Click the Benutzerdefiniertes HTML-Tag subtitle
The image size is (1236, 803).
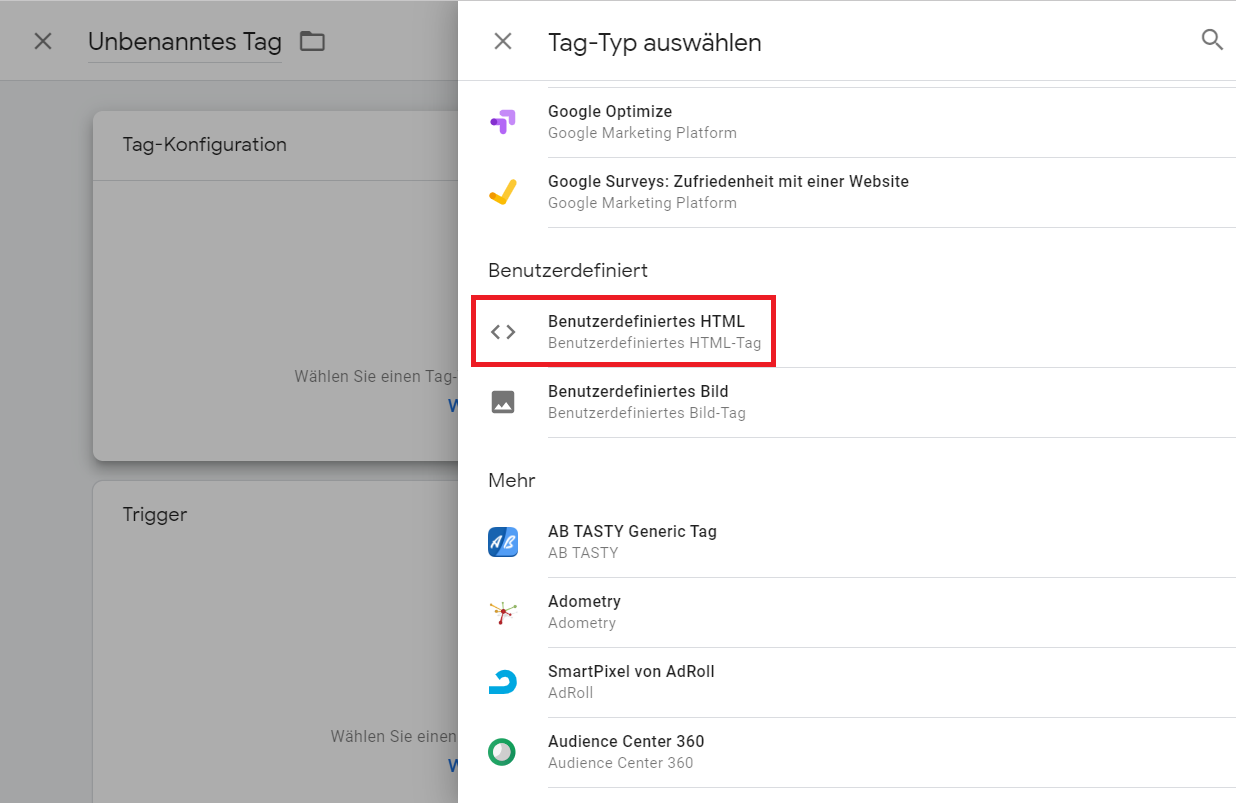(654, 343)
